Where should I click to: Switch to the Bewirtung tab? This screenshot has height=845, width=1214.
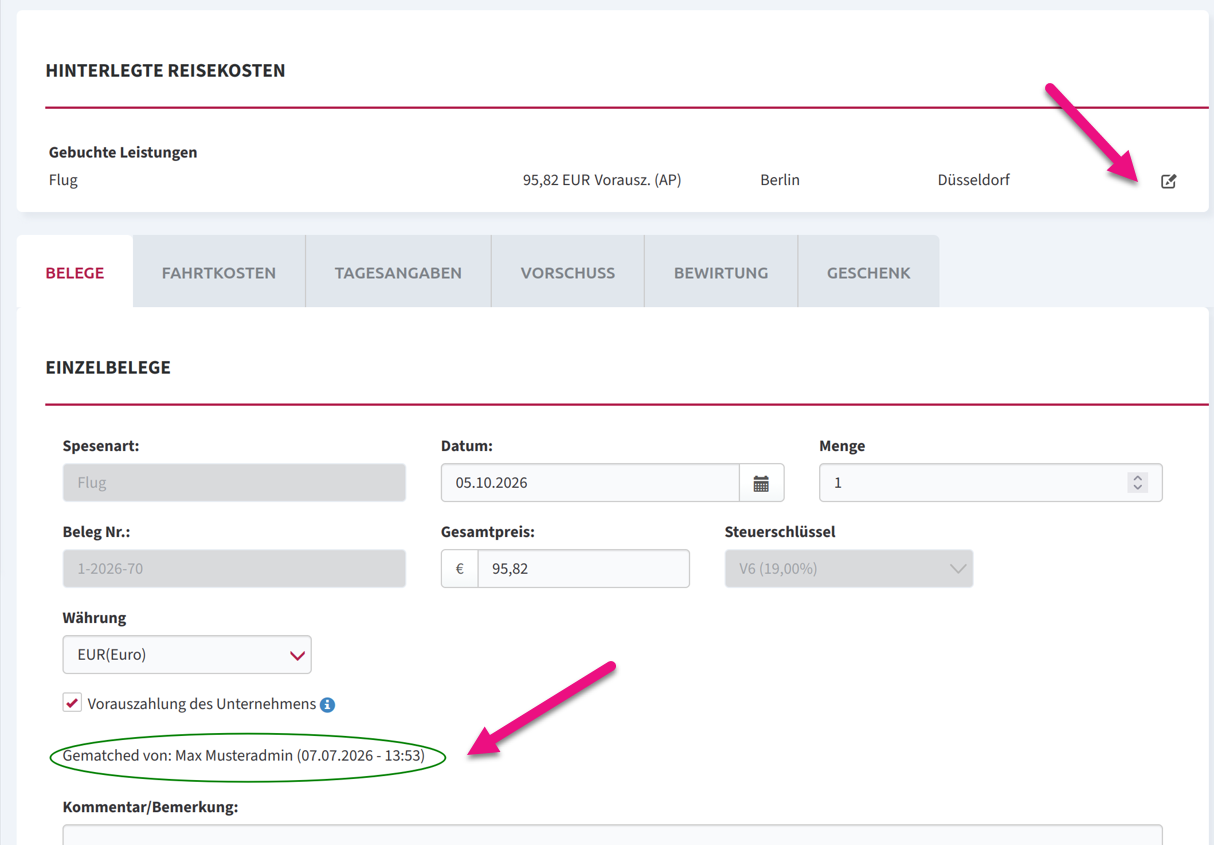721,272
